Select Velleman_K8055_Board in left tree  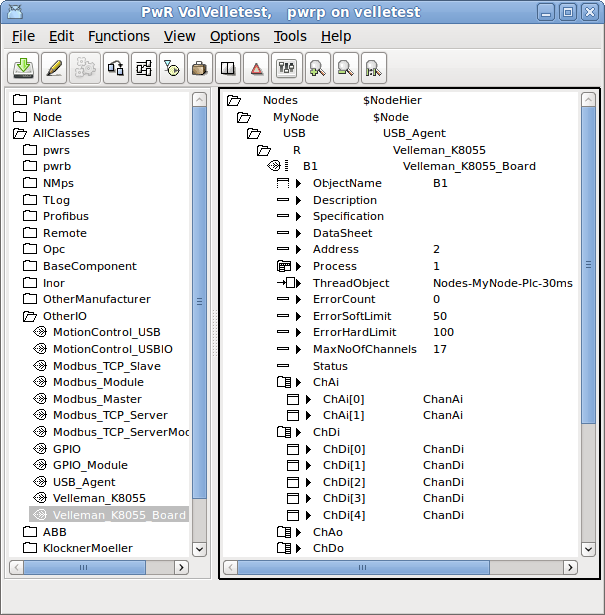click(109, 515)
